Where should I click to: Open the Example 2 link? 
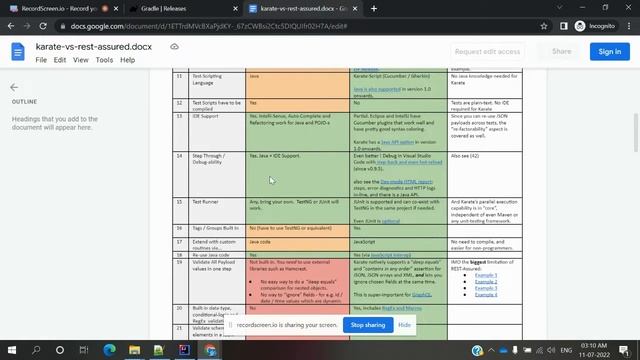click(x=486, y=282)
